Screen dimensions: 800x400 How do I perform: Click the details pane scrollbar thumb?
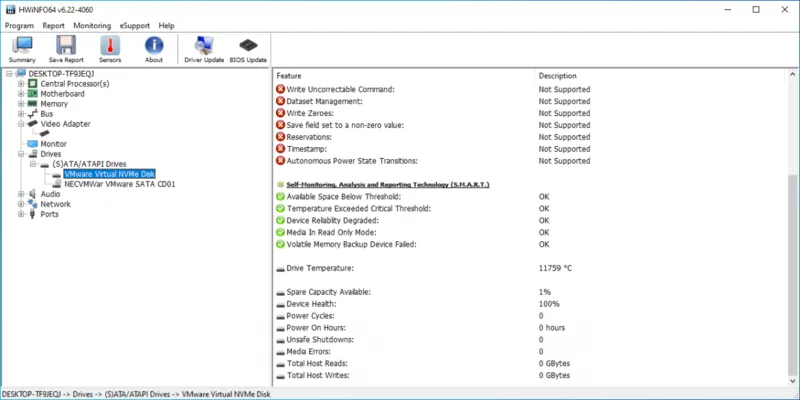792,274
